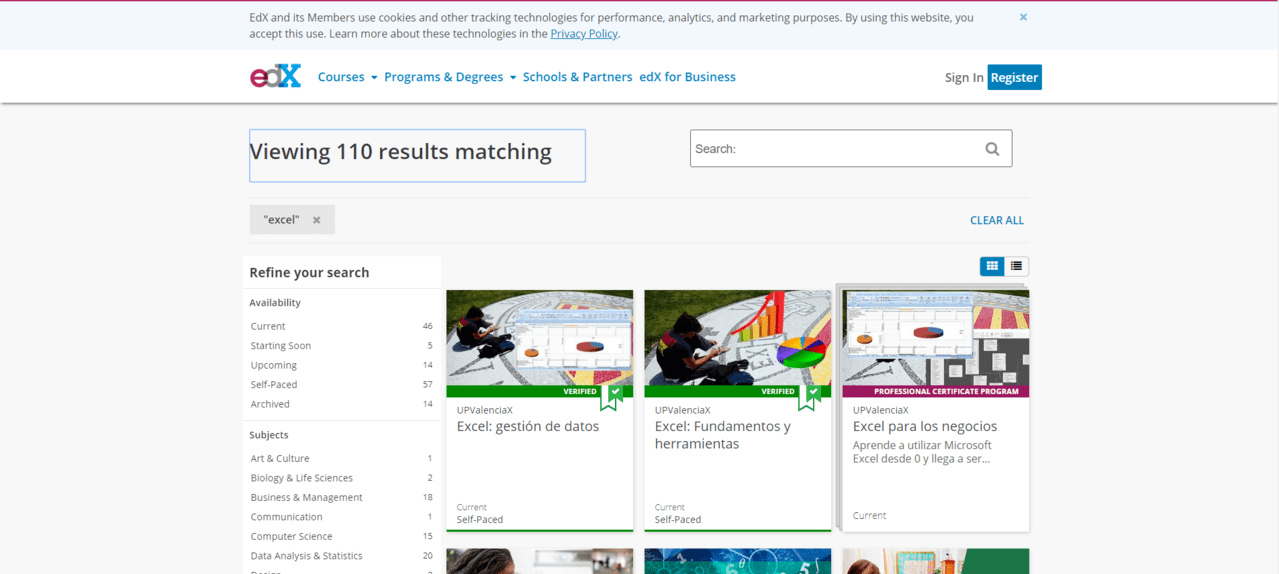Dismiss the cookie banner with the X

1023,17
